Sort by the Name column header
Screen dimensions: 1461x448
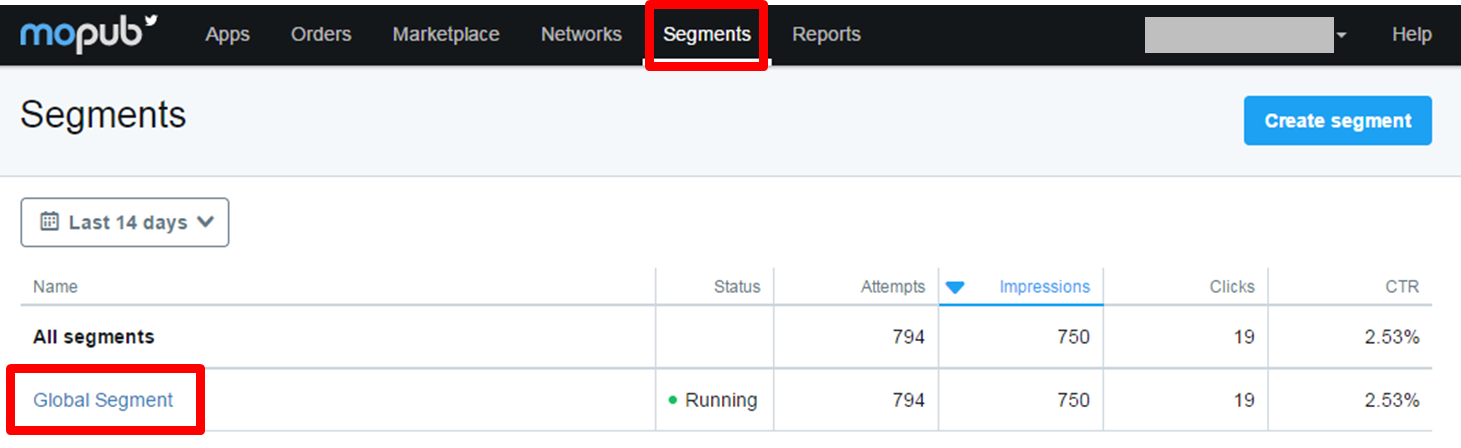pos(55,286)
